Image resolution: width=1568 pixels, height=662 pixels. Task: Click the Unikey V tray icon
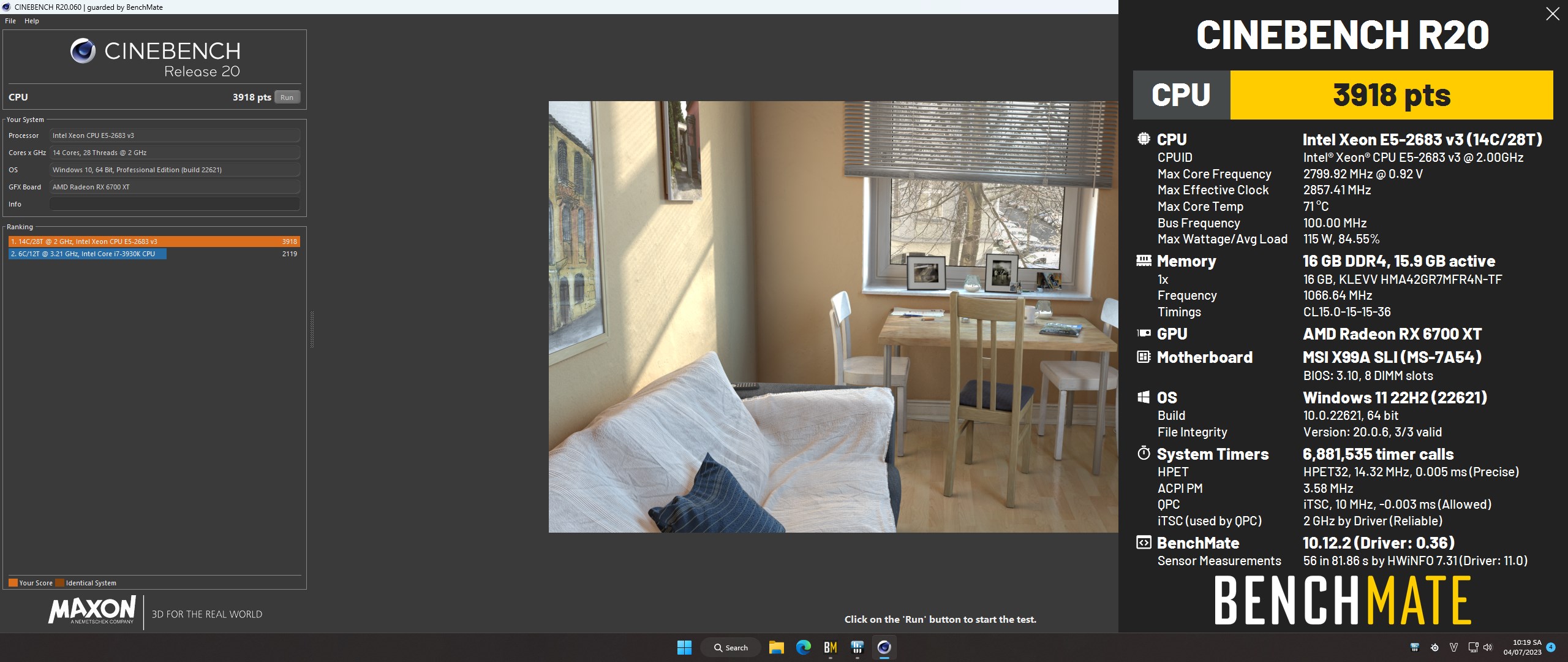click(1453, 647)
